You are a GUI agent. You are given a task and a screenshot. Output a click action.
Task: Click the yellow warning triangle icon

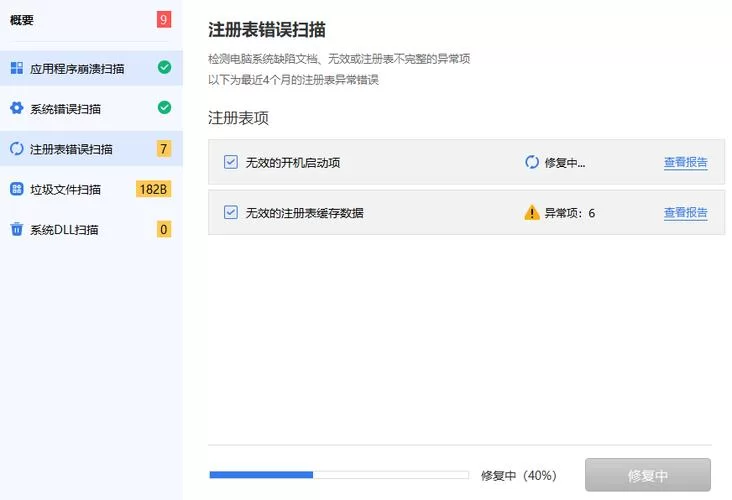(x=532, y=212)
